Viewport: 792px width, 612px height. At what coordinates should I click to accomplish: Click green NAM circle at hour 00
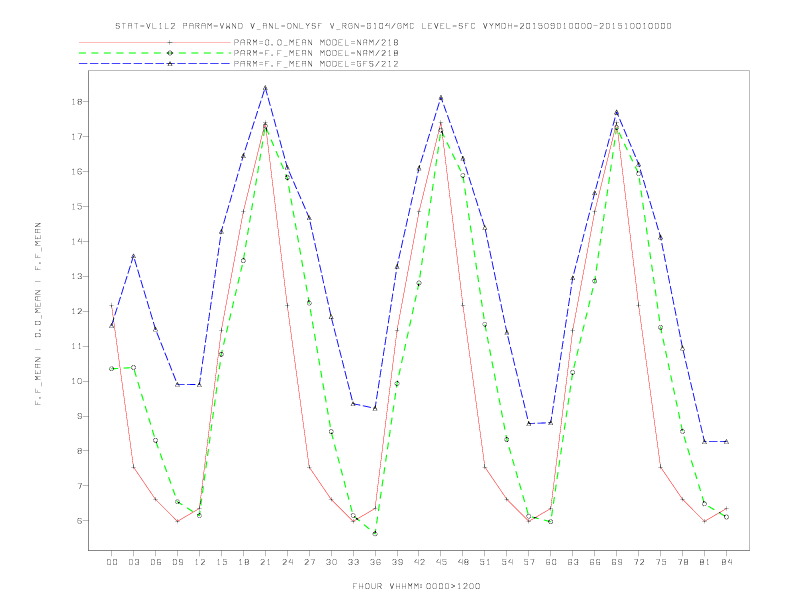point(112,369)
